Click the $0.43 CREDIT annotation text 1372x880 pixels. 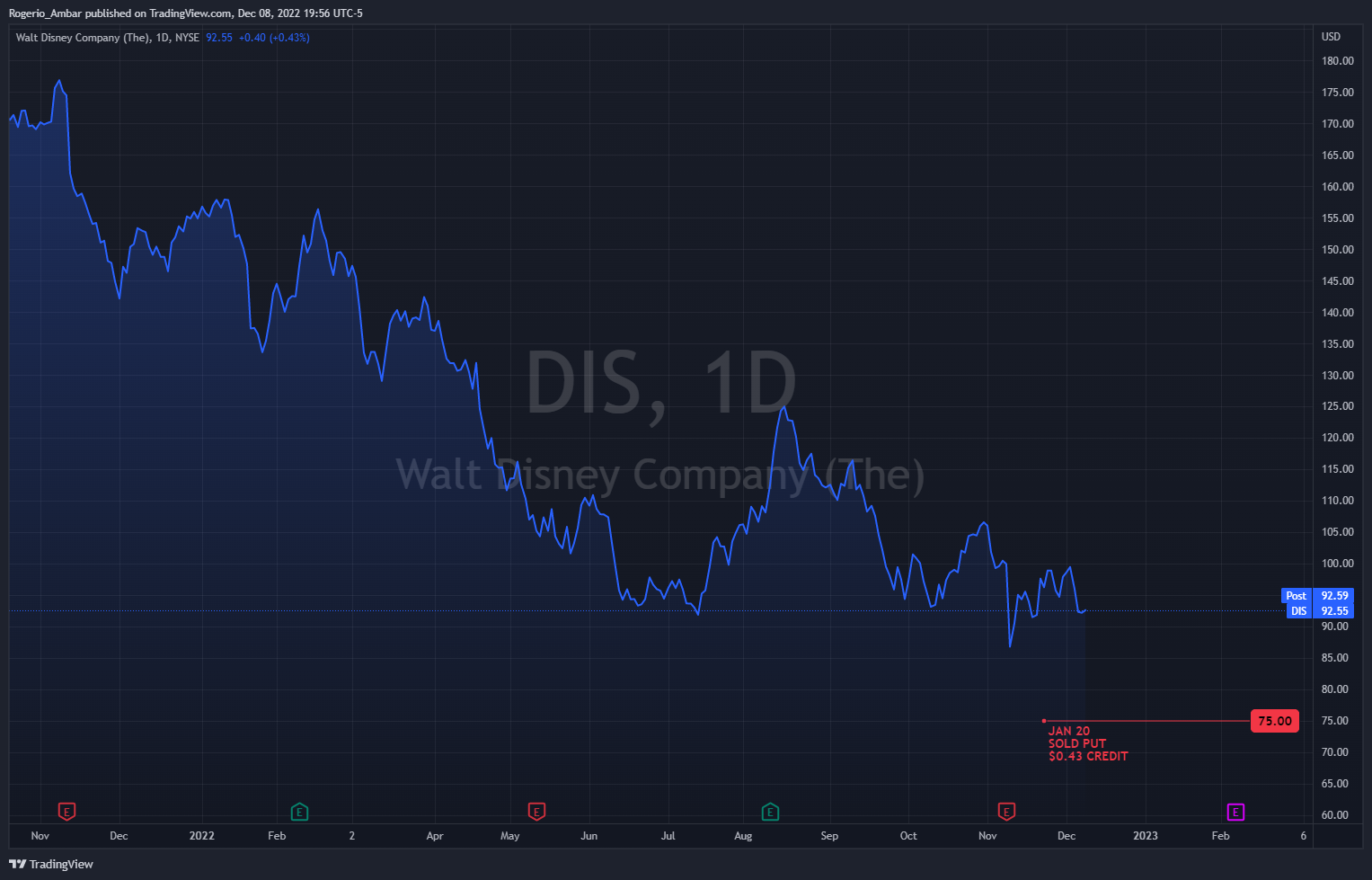point(1088,756)
